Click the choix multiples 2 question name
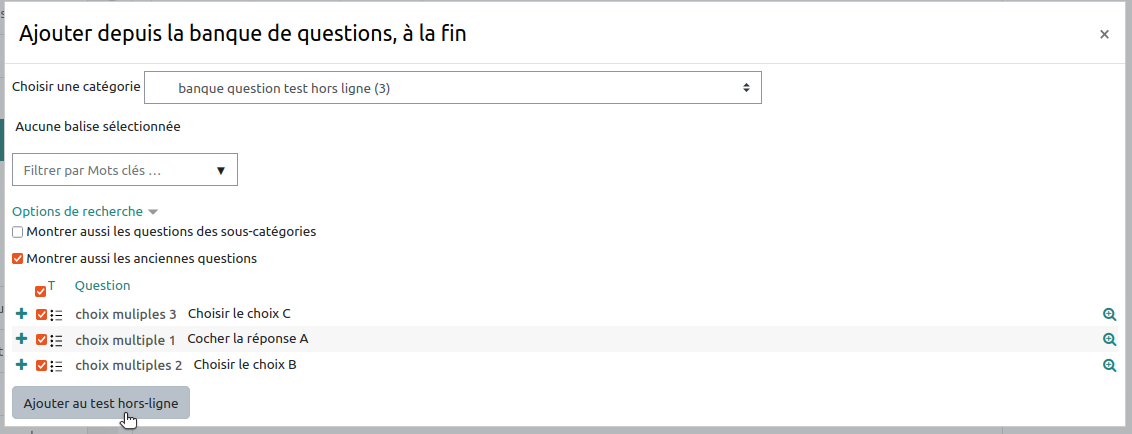Viewport: 1132px width, 434px height. [x=129, y=366]
